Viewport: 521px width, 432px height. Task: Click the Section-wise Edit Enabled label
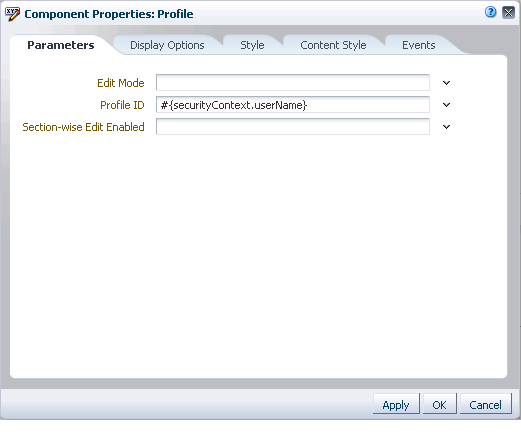click(83, 127)
